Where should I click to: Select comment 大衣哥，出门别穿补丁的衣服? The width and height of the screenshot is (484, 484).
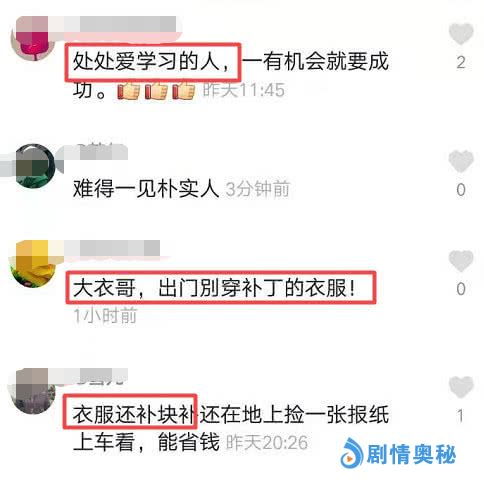click(x=214, y=288)
